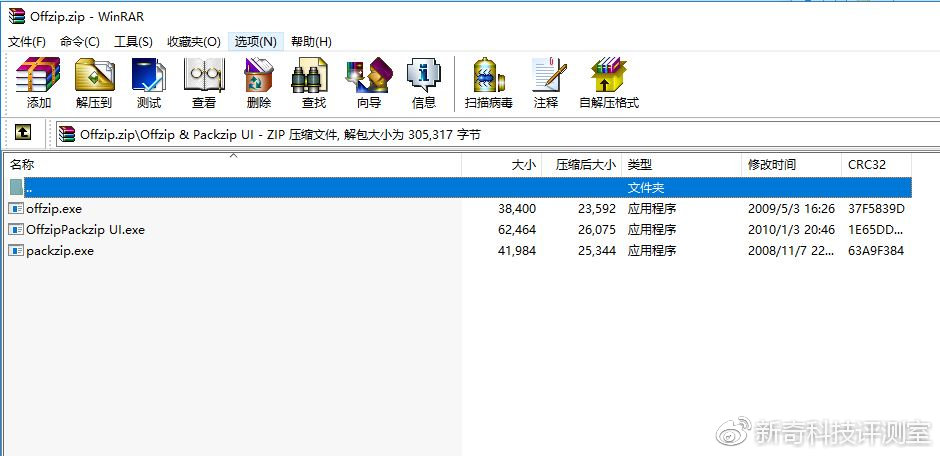Viewport: 940px width, 456px height.
Task: Click the address bar path field
Action: click(498, 135)
